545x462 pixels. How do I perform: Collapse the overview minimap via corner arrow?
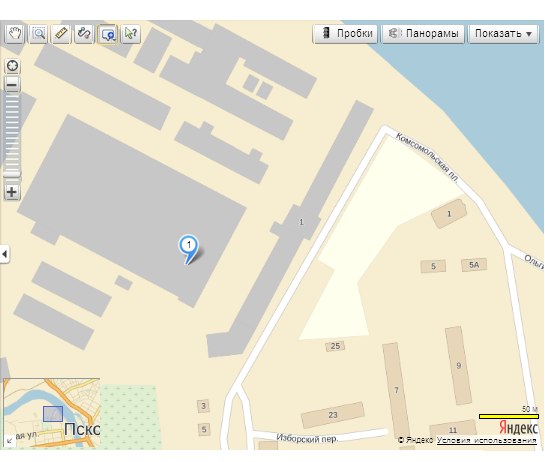(9, 441)
